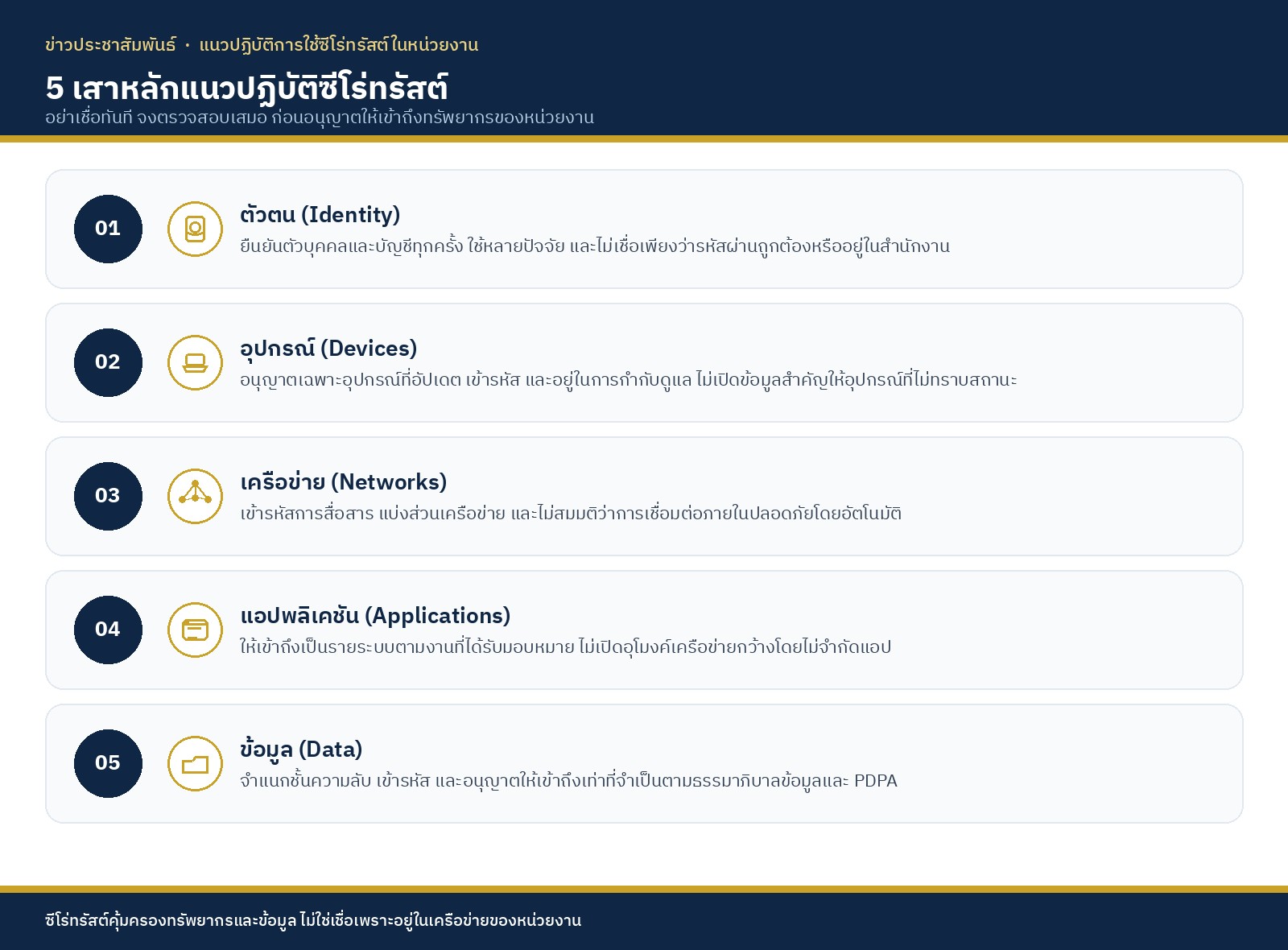Click the header label ข่าวประชาสัมพันธ์
The height and width of the screenshot is (950, 1288).
click(x=110, y=45)
